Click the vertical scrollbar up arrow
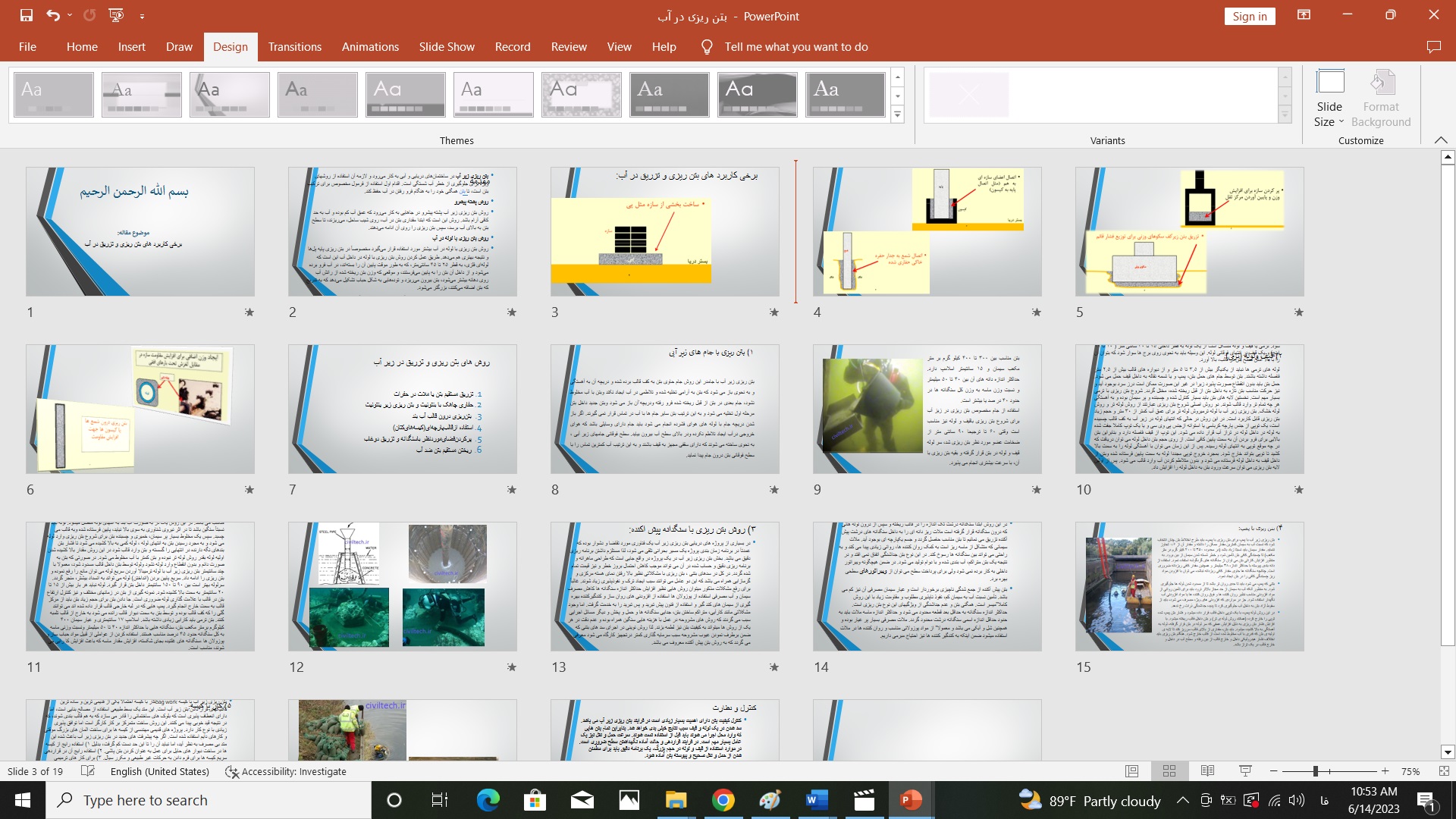The width and height of the screenshot is (1456, 819). 1448,157
